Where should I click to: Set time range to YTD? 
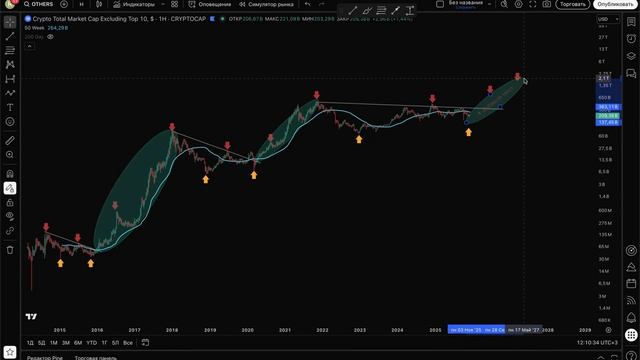point(92,343)
